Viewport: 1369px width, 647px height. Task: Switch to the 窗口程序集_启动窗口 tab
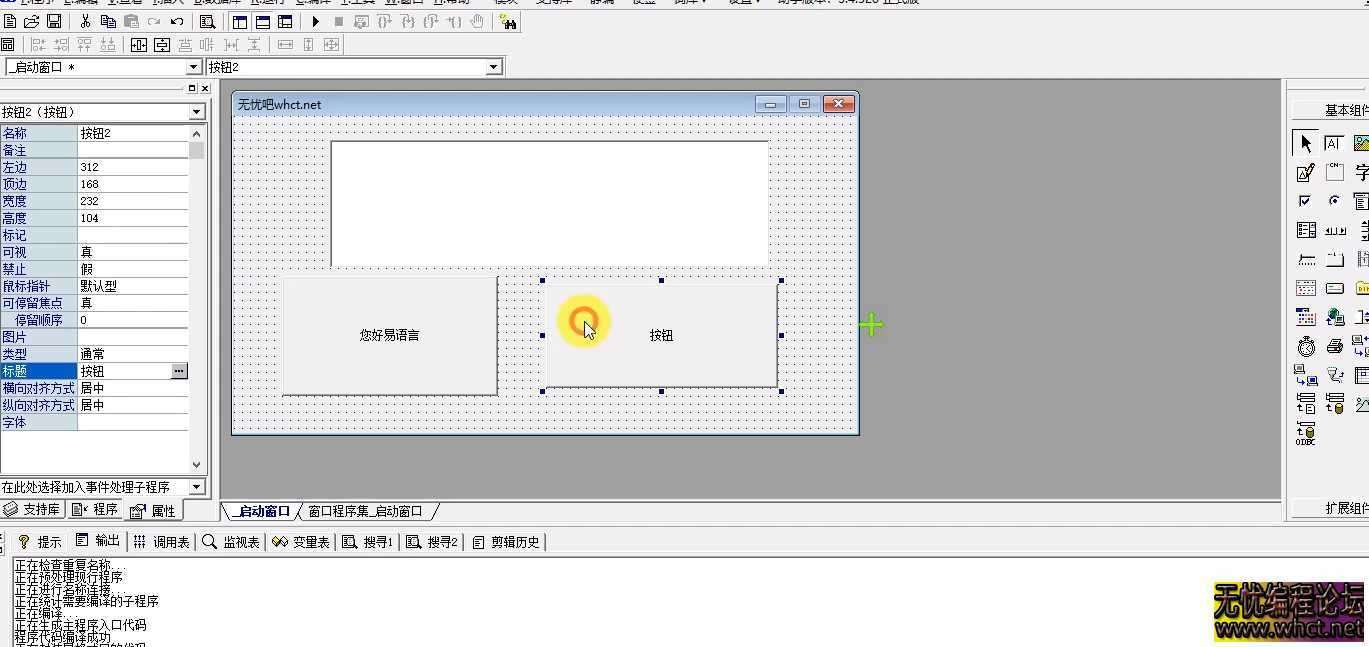click(365, 511)
